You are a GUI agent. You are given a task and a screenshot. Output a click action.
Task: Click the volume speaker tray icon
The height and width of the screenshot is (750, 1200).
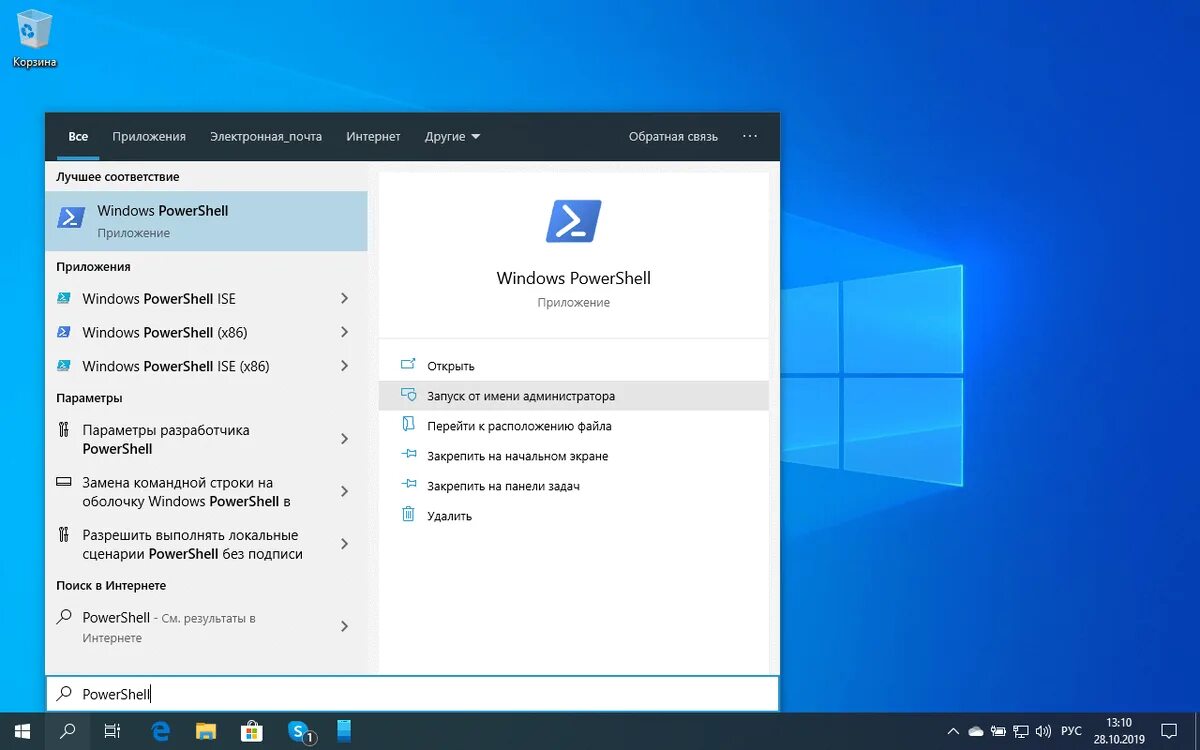(x=1043, y=732)
